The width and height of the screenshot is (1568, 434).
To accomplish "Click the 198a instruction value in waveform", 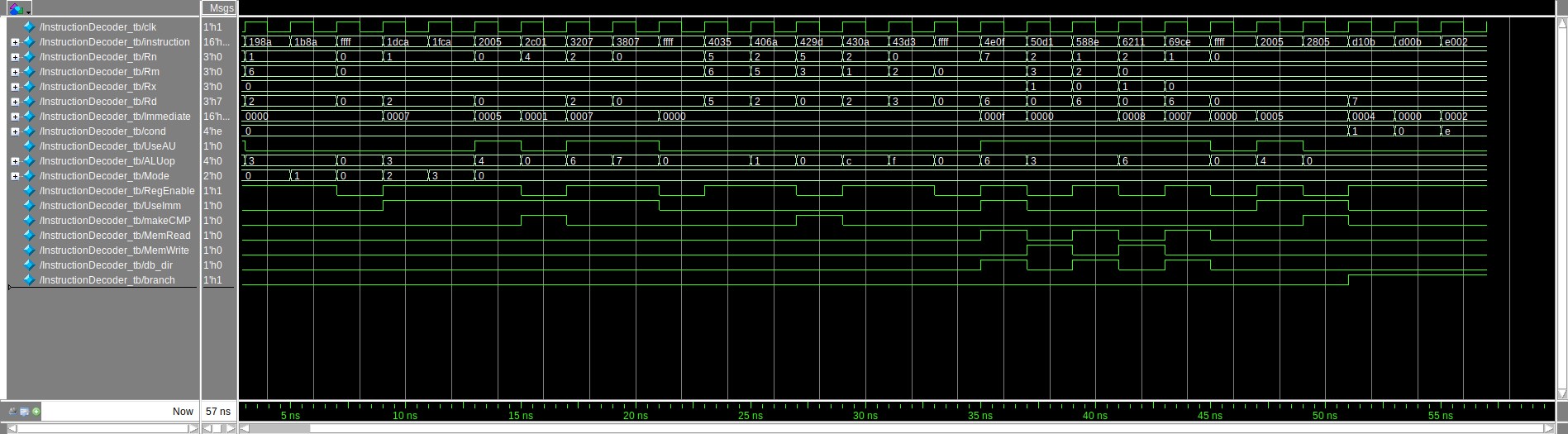I will coord(260,42).
